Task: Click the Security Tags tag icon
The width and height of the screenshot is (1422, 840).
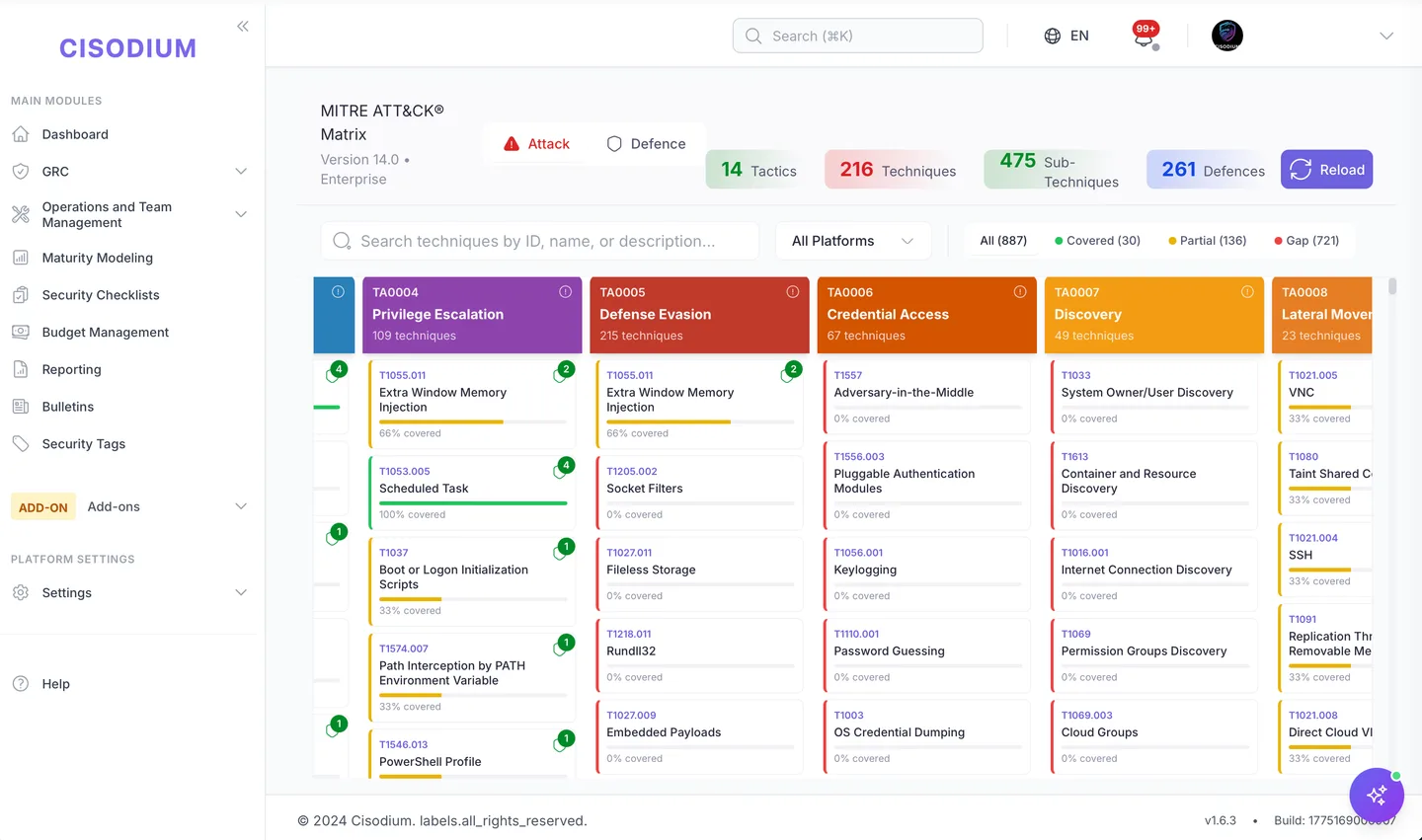Action: click(x=21, y=444)
